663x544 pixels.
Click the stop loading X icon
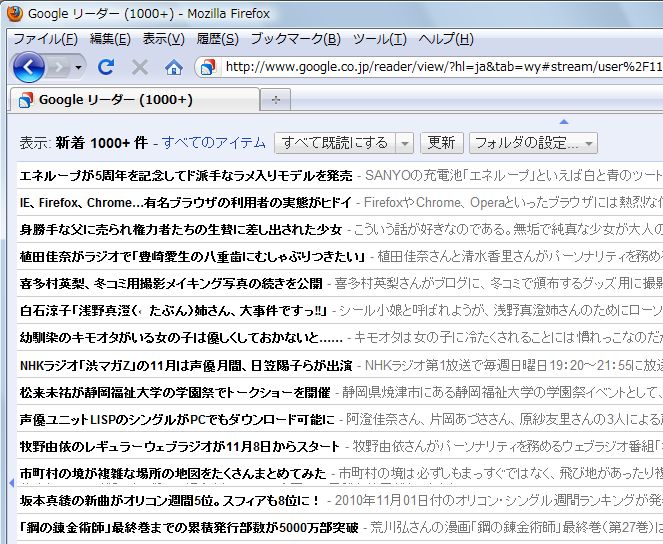click(140, 67)
